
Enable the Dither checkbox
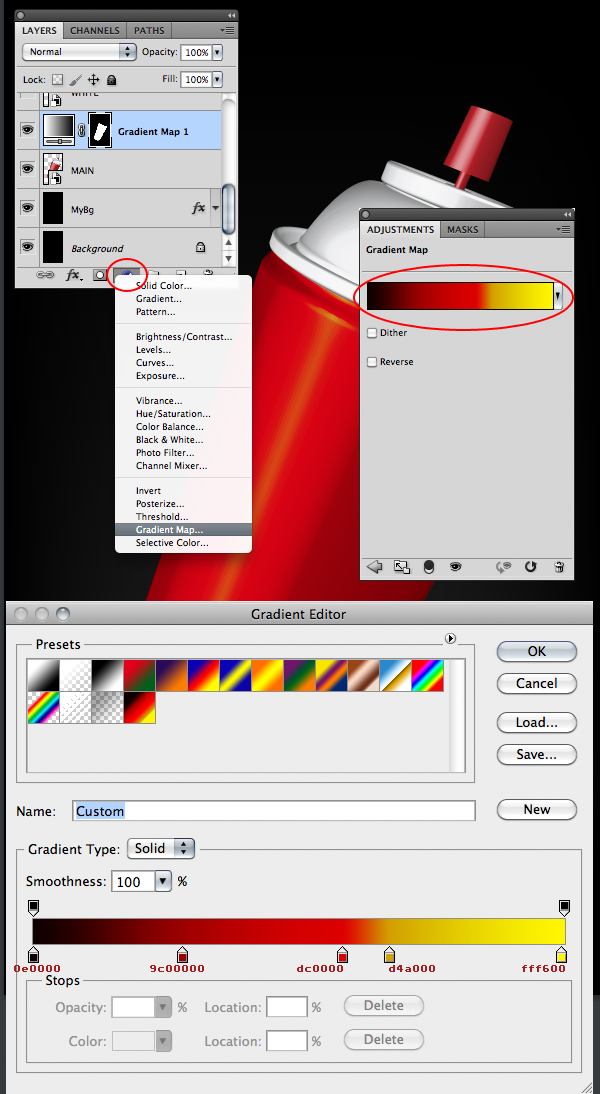[373, 333]
